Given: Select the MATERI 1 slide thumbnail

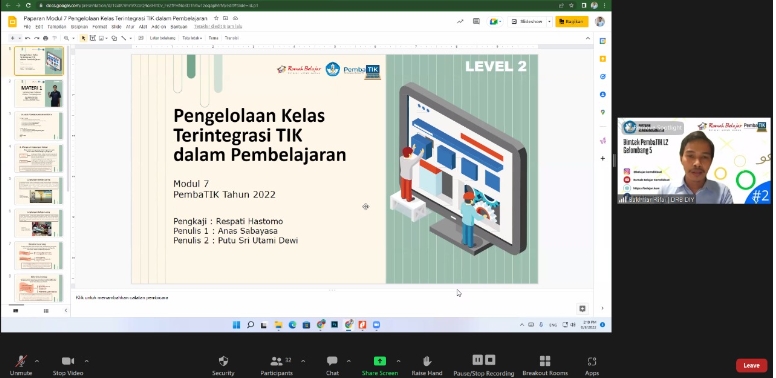Looking at the screenshot, I should tap(39, 94).
